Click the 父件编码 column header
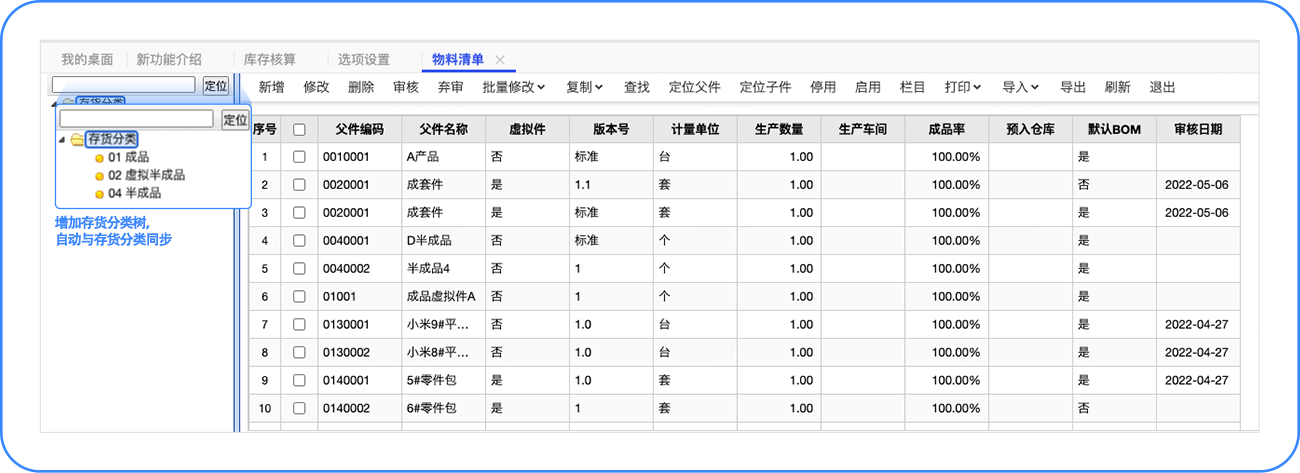The width and height of the screenshot is (1300, 473). click(360, 129)
